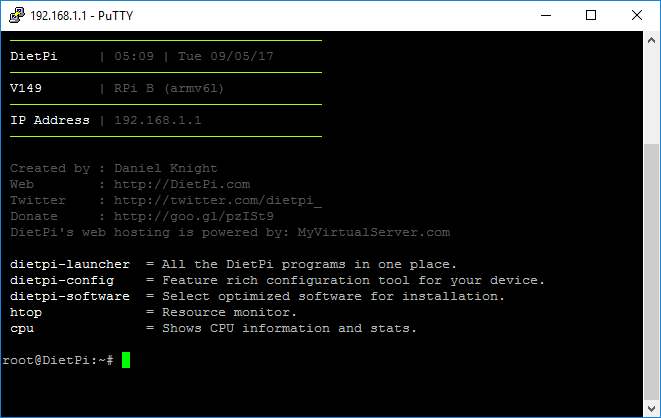Close the PuTTY session window

tap(637, 16)
